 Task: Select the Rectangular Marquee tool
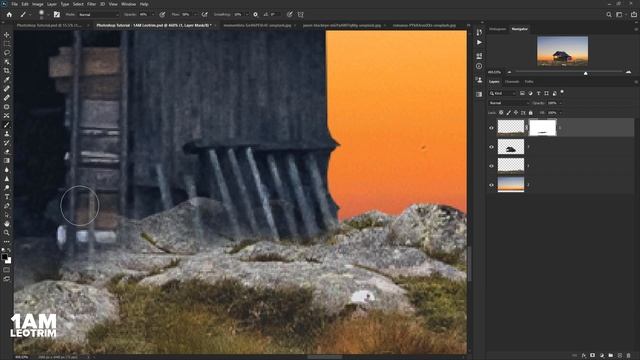pyautogui.click(x=7, y=44)
